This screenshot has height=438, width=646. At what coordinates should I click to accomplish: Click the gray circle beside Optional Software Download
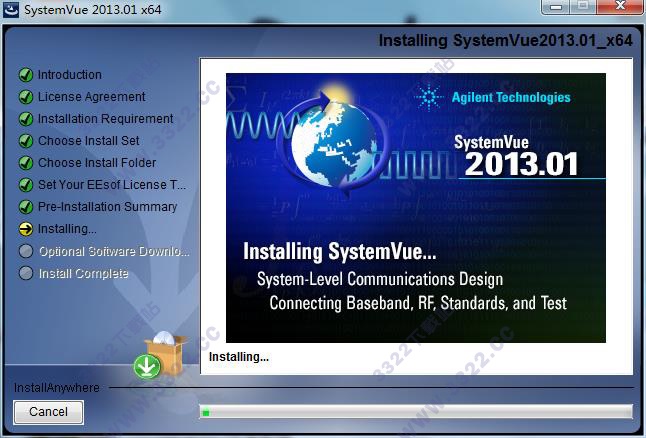tap(26, 251)
